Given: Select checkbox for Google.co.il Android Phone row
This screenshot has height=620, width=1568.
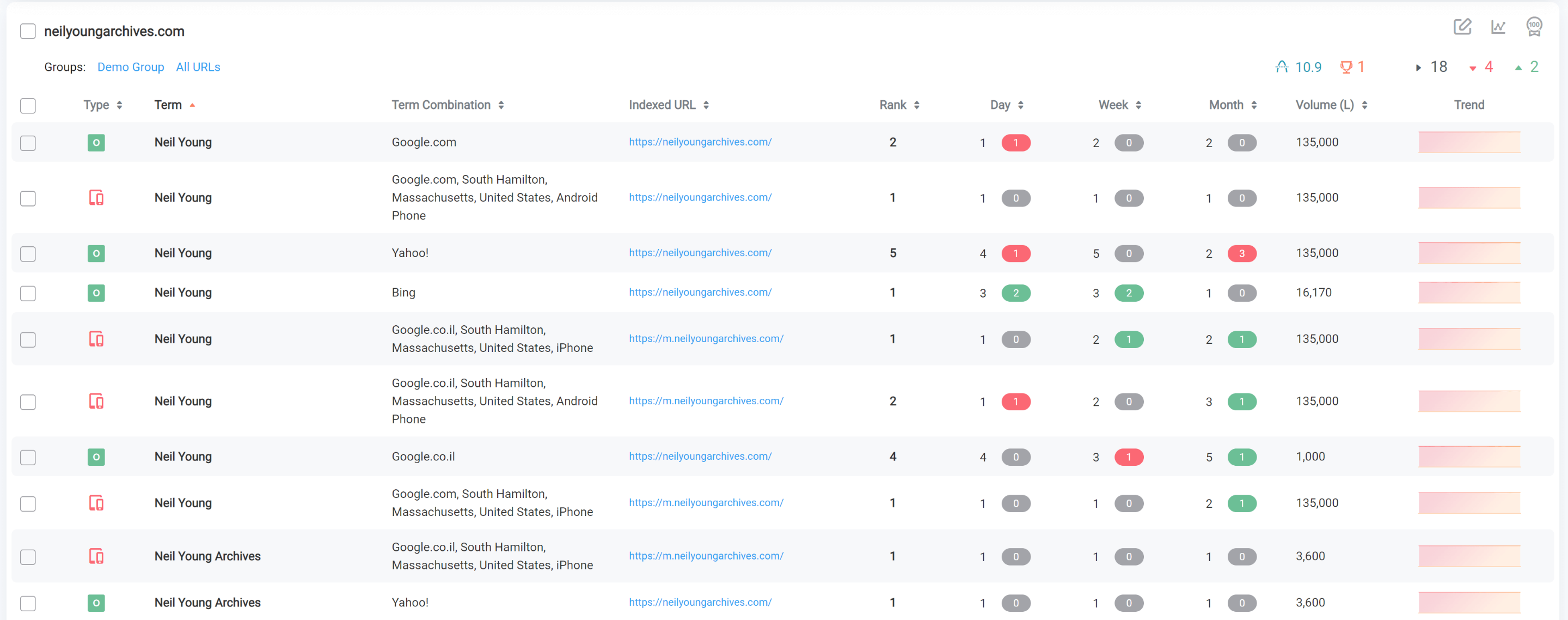Looking at the screenshot, I should click(x=28, y=402).
